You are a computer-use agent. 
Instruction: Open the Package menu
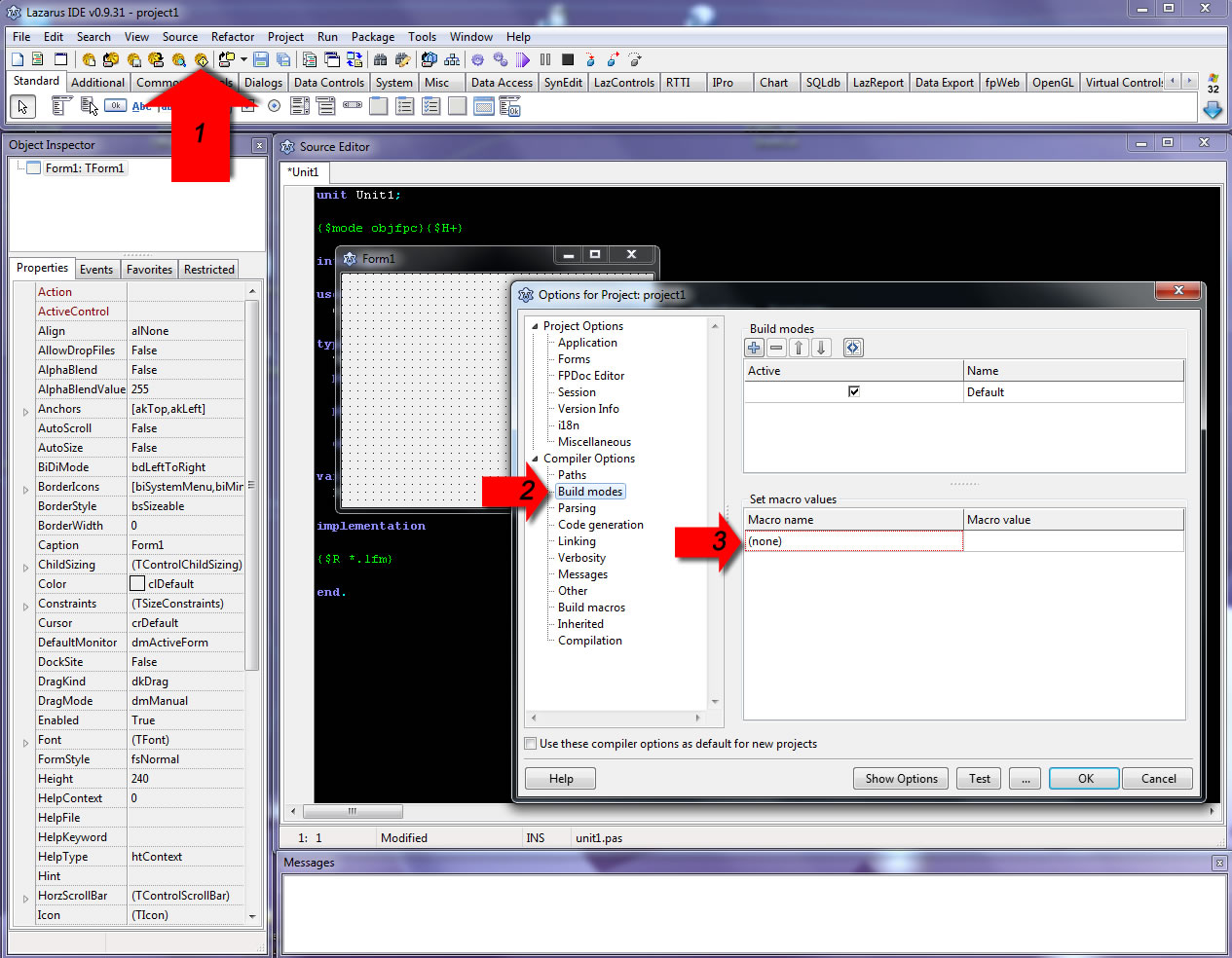[373, 37]
